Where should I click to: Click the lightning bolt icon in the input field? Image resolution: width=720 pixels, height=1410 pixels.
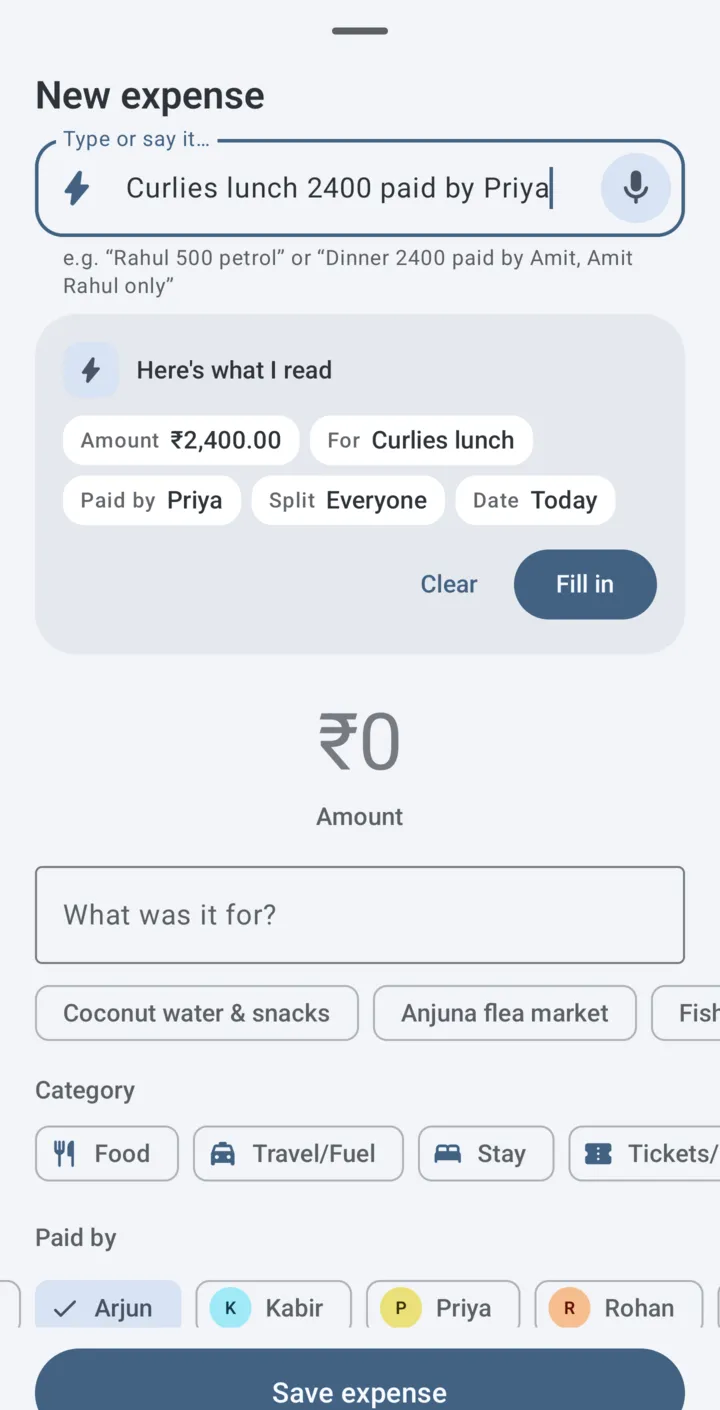click(77, 188)
